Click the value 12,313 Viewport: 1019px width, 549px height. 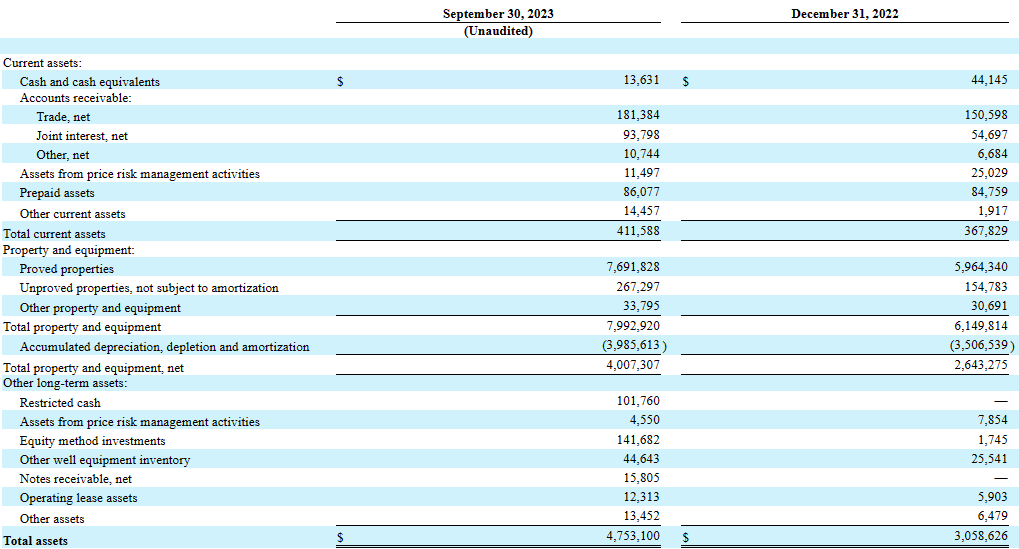tap(641, 497)
